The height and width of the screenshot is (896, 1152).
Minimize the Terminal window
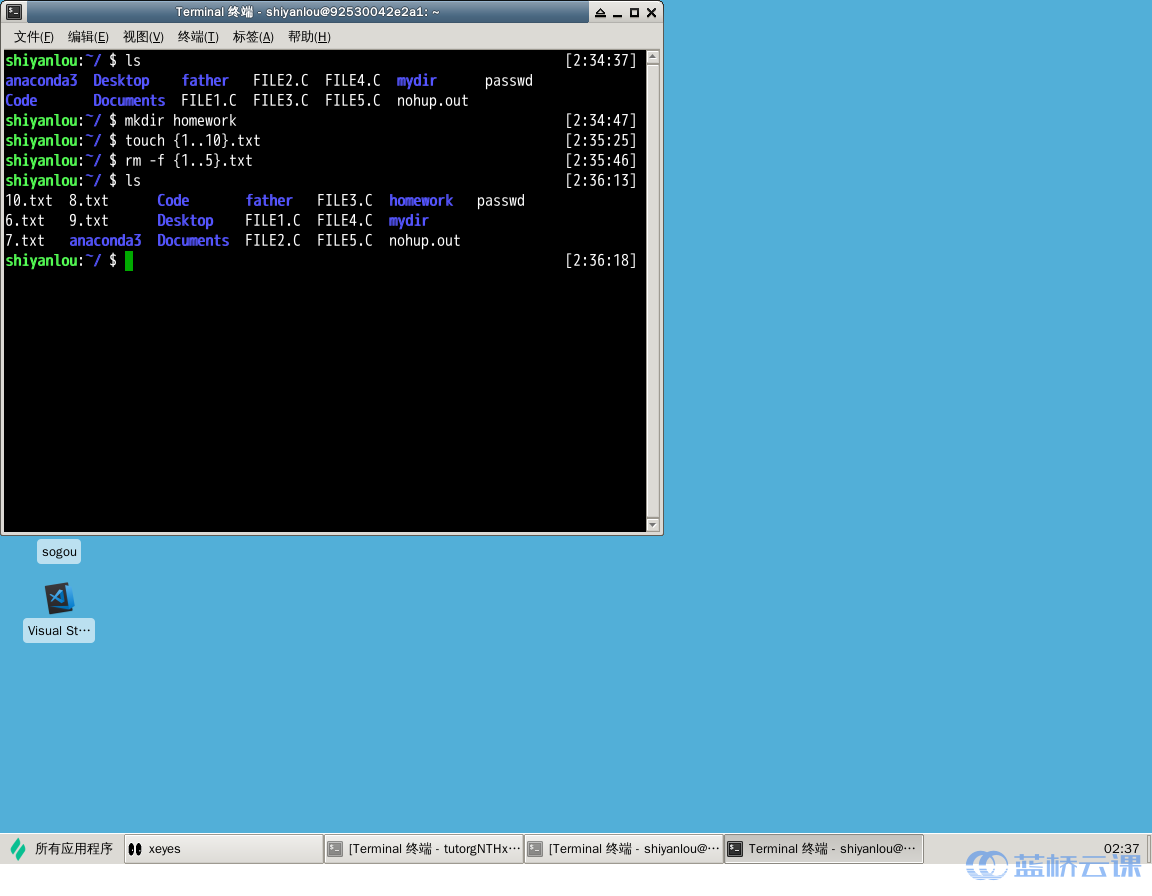617,12
